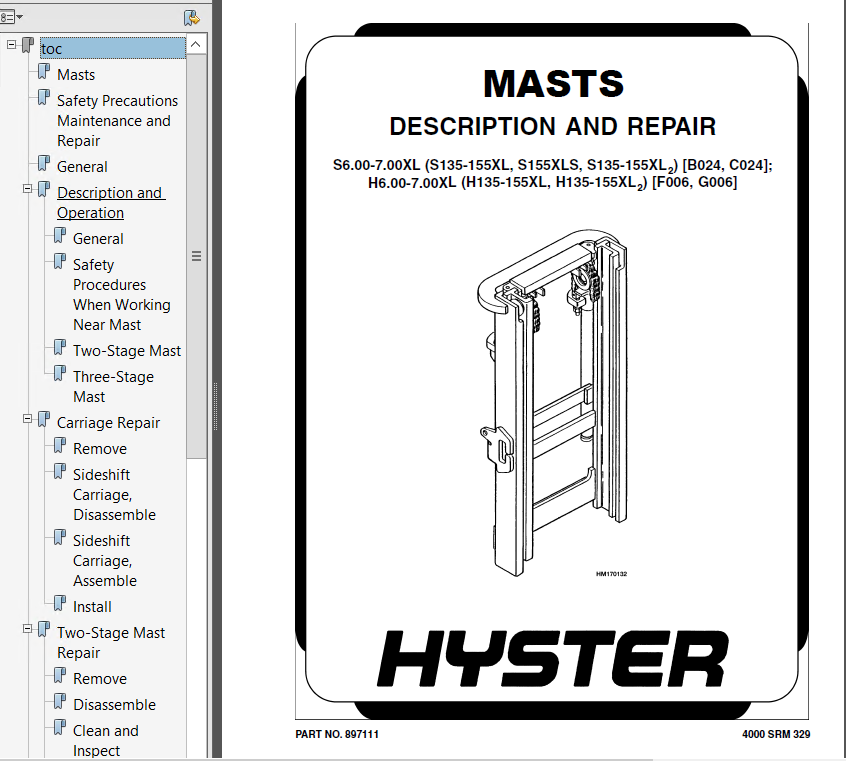The height and width of the screenshot is (761, 846).
Task: Open Safety Procedures When Working Near Mast
Action: pyautogui.click(x=122, y=295)
